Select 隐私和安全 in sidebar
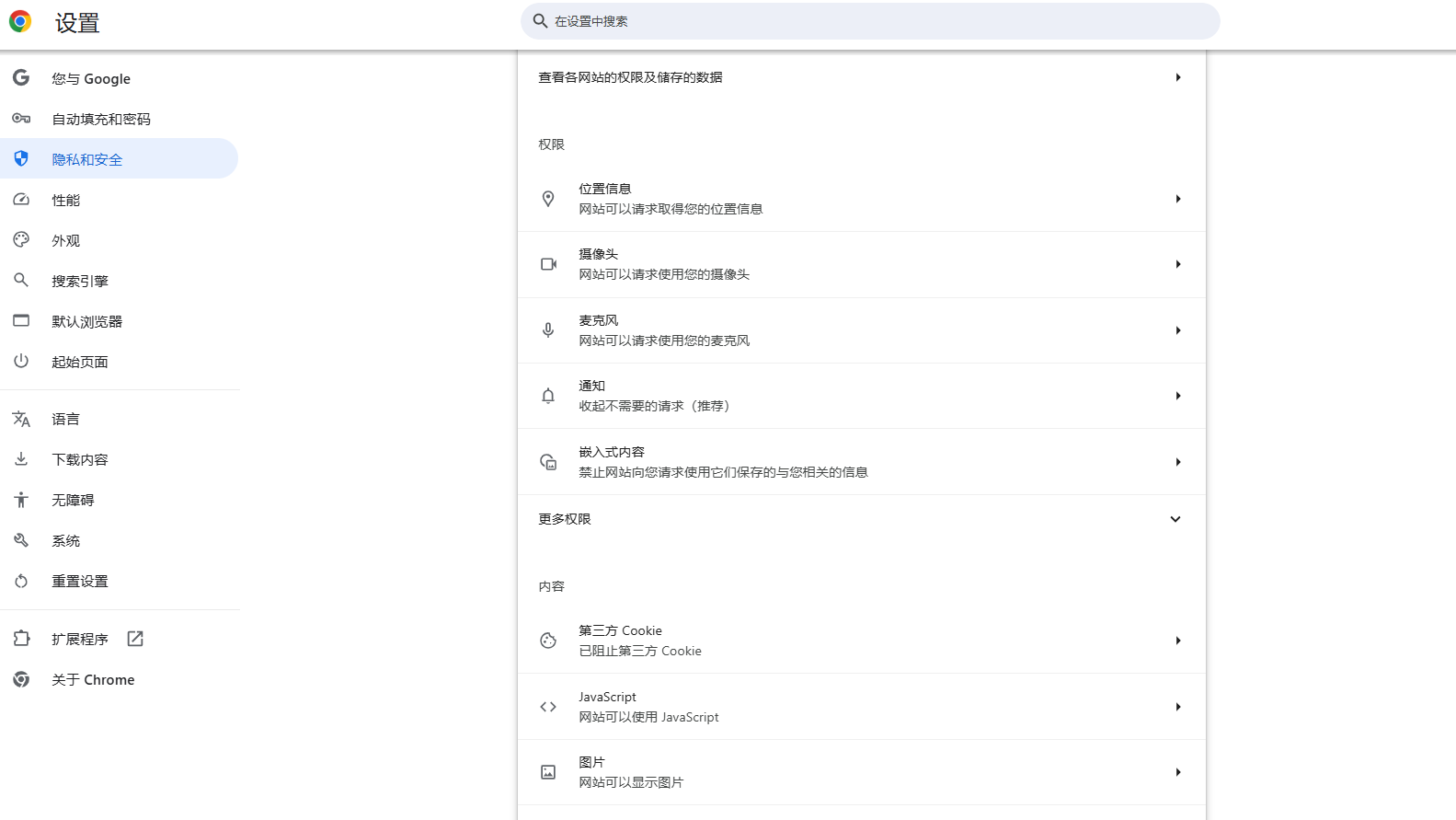This screenshot has height=820, width=1456. (119, 158)
